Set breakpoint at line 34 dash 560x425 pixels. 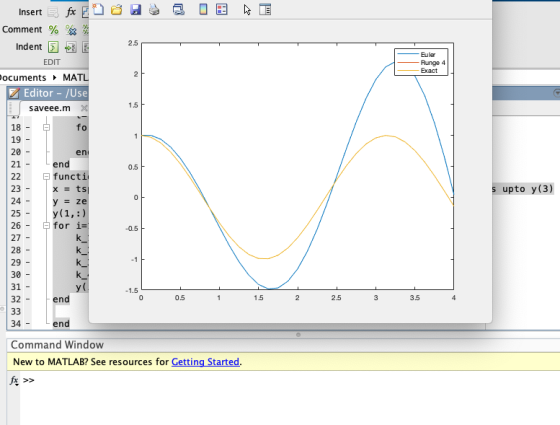click(28, 324)
